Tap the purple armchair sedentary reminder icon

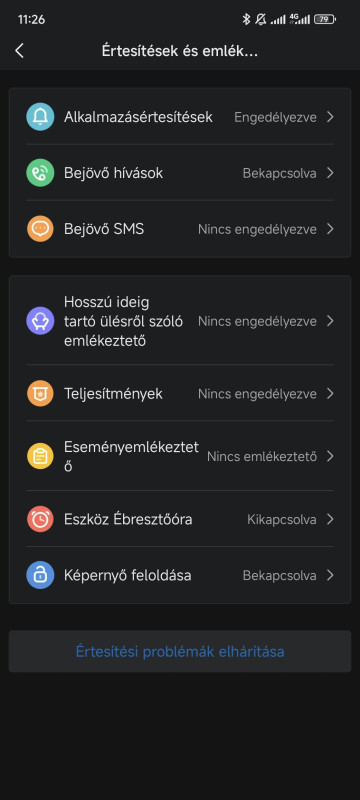40,321
